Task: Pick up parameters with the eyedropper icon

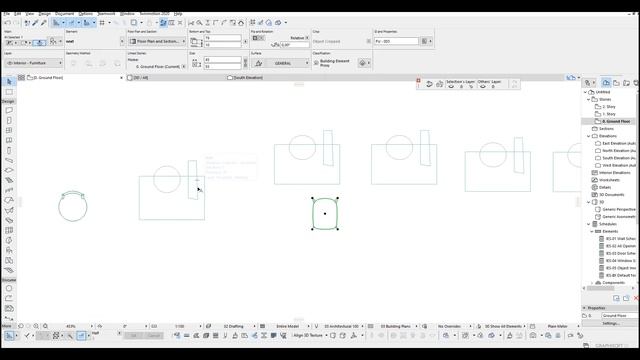Action: tap(36, 23)
